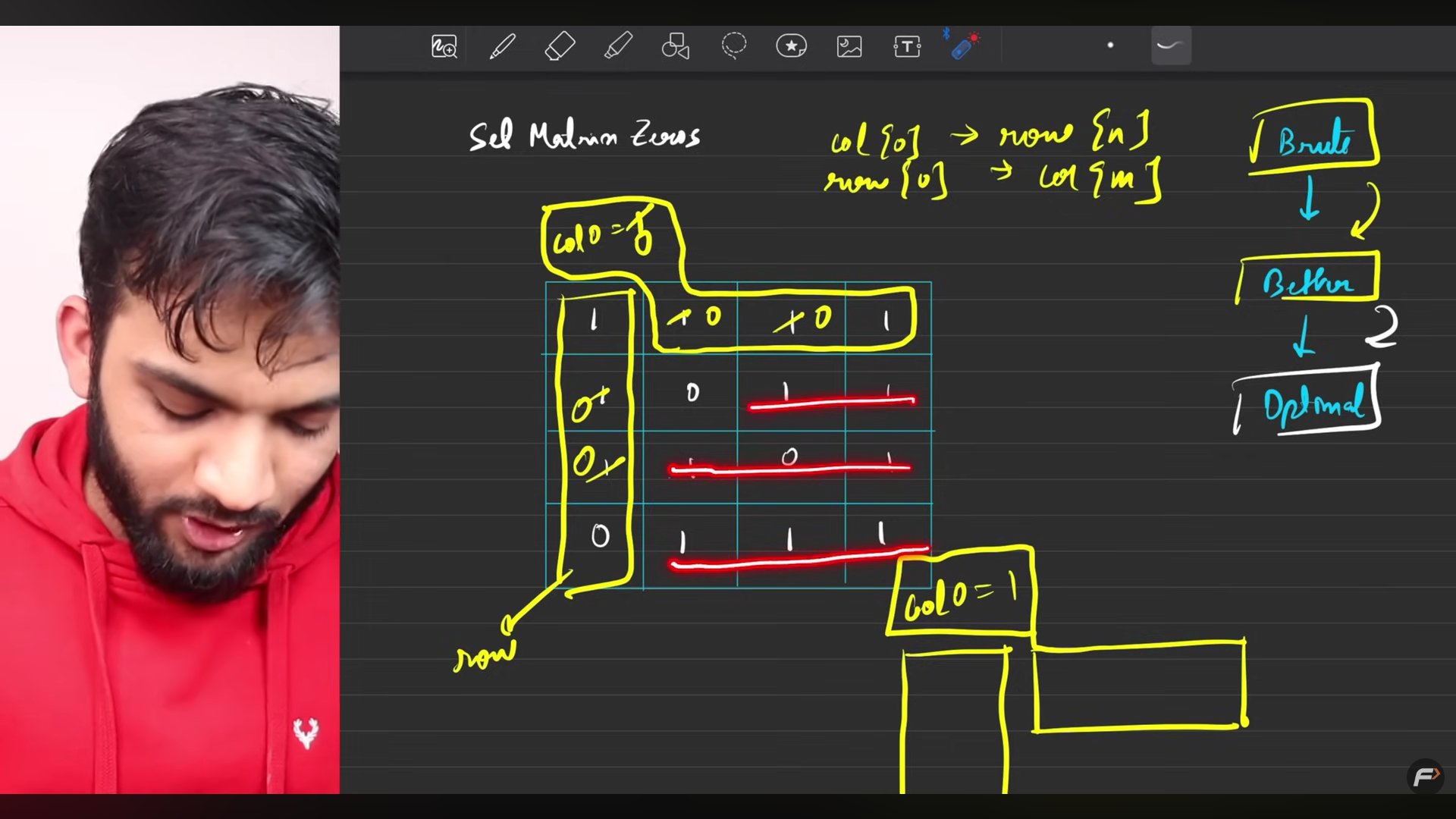This screenshot has height=819, width=1456.
Task: Click the 'col0 = 1' yellow label
Action: (x=960, y=595)
